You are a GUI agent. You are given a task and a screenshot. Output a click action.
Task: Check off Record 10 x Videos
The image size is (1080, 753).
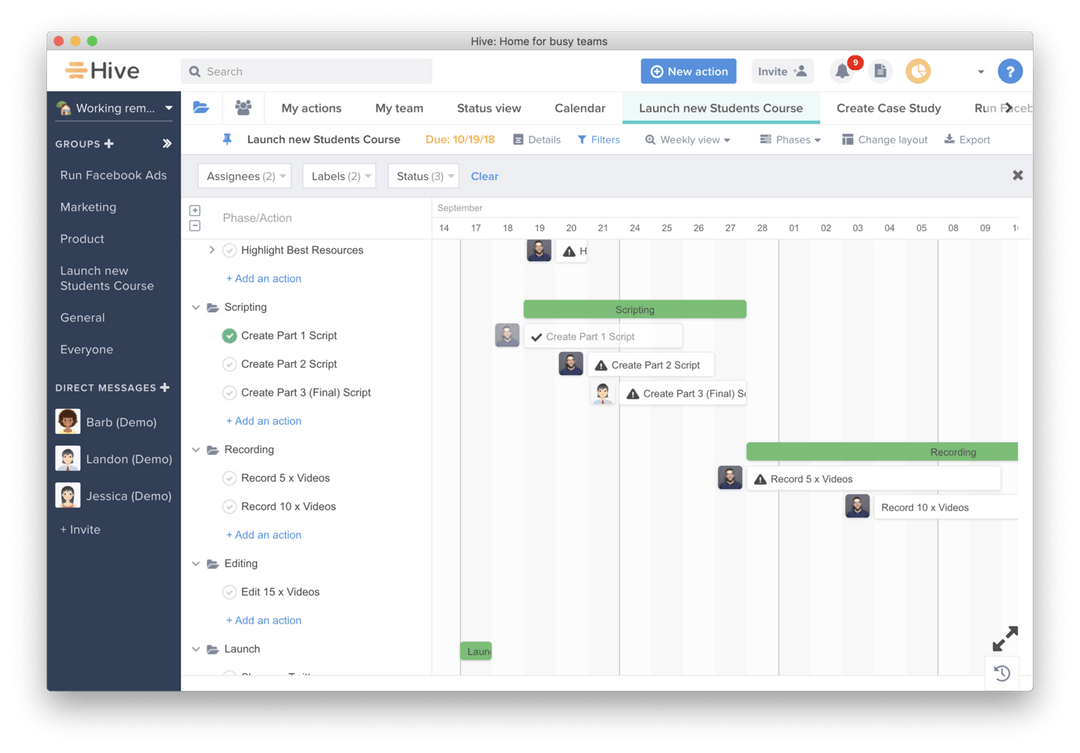229,506
